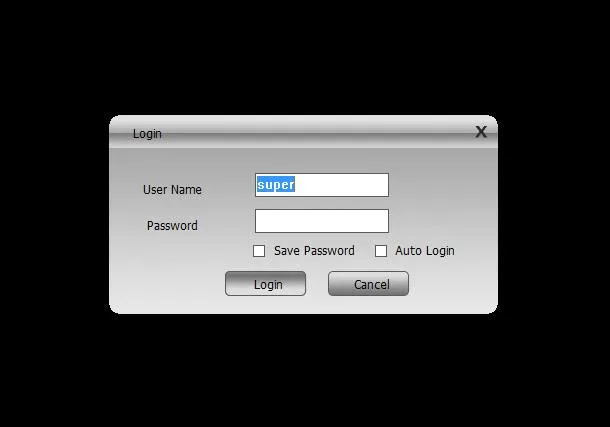The height and width of the screenshot is (427, 610).
Task: Click the black background above the dialog
Action: 303,56
